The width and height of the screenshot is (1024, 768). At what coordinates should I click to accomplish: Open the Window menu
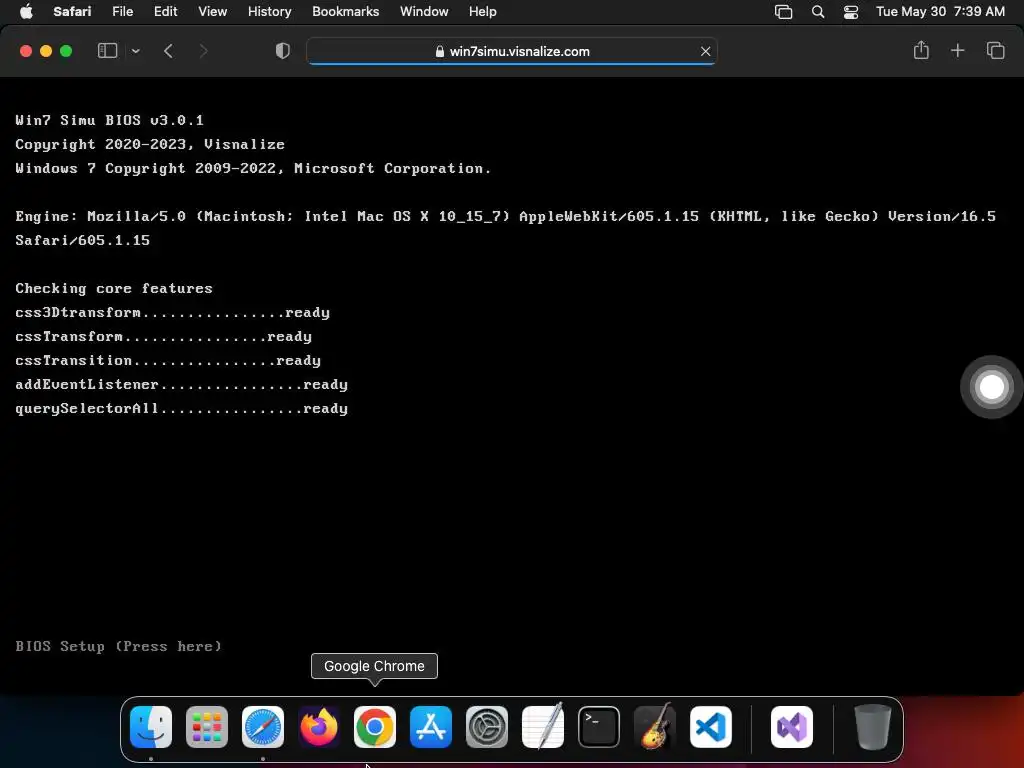[424, 11]
